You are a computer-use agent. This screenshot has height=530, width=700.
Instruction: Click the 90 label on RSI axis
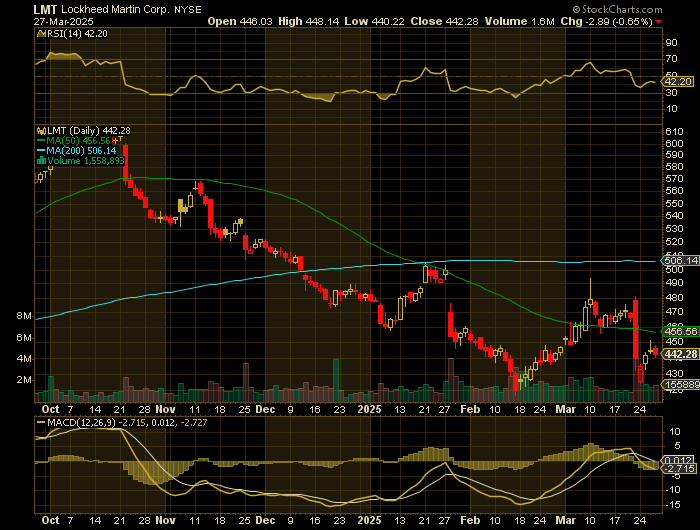(671, 43)
